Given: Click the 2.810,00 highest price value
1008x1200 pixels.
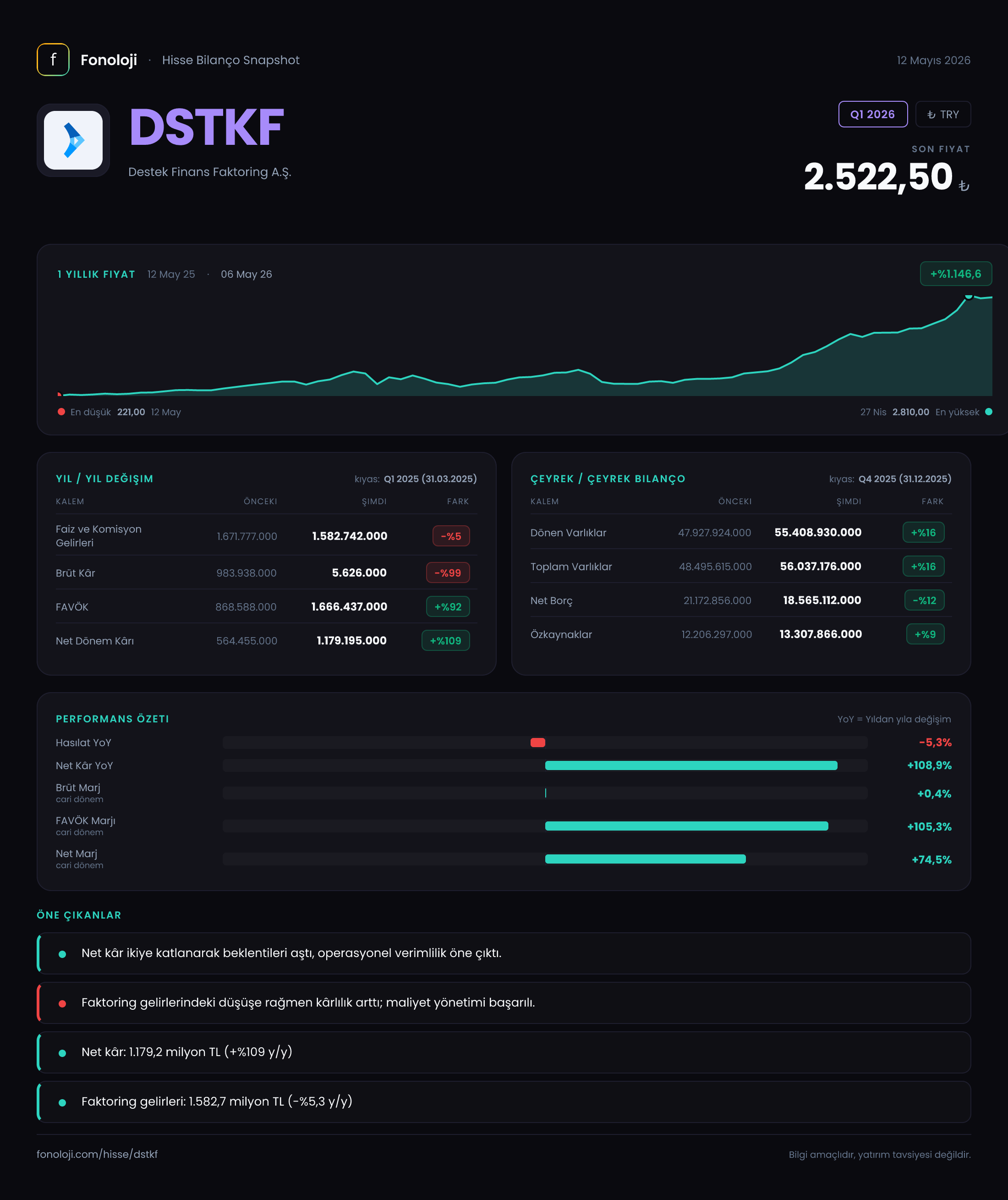Looking at the screenshot, I should pyautogui.click(x=910, y=412).
